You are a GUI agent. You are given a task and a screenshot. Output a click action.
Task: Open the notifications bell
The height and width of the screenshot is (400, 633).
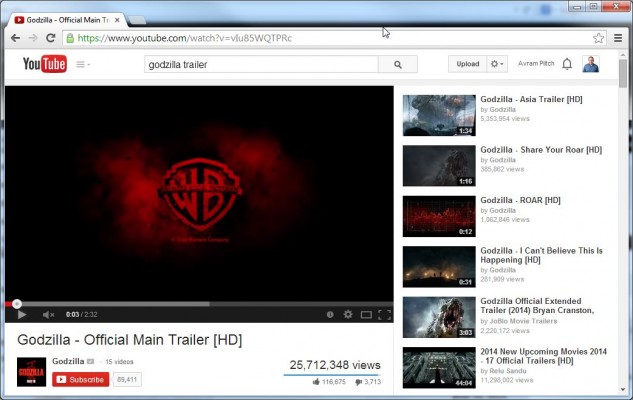567,64
